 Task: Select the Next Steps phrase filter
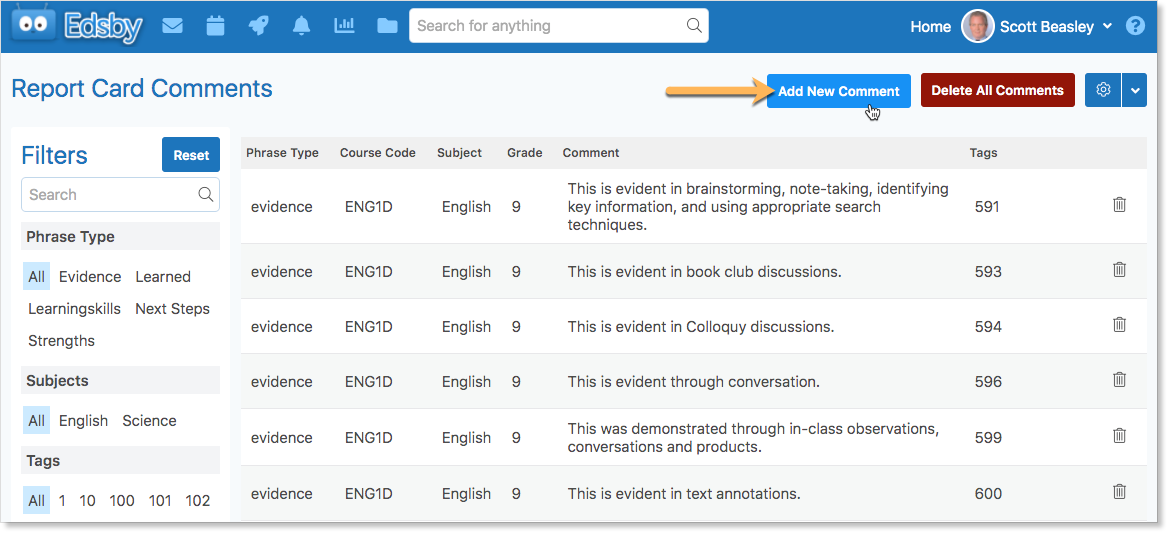tap(173, 308)
